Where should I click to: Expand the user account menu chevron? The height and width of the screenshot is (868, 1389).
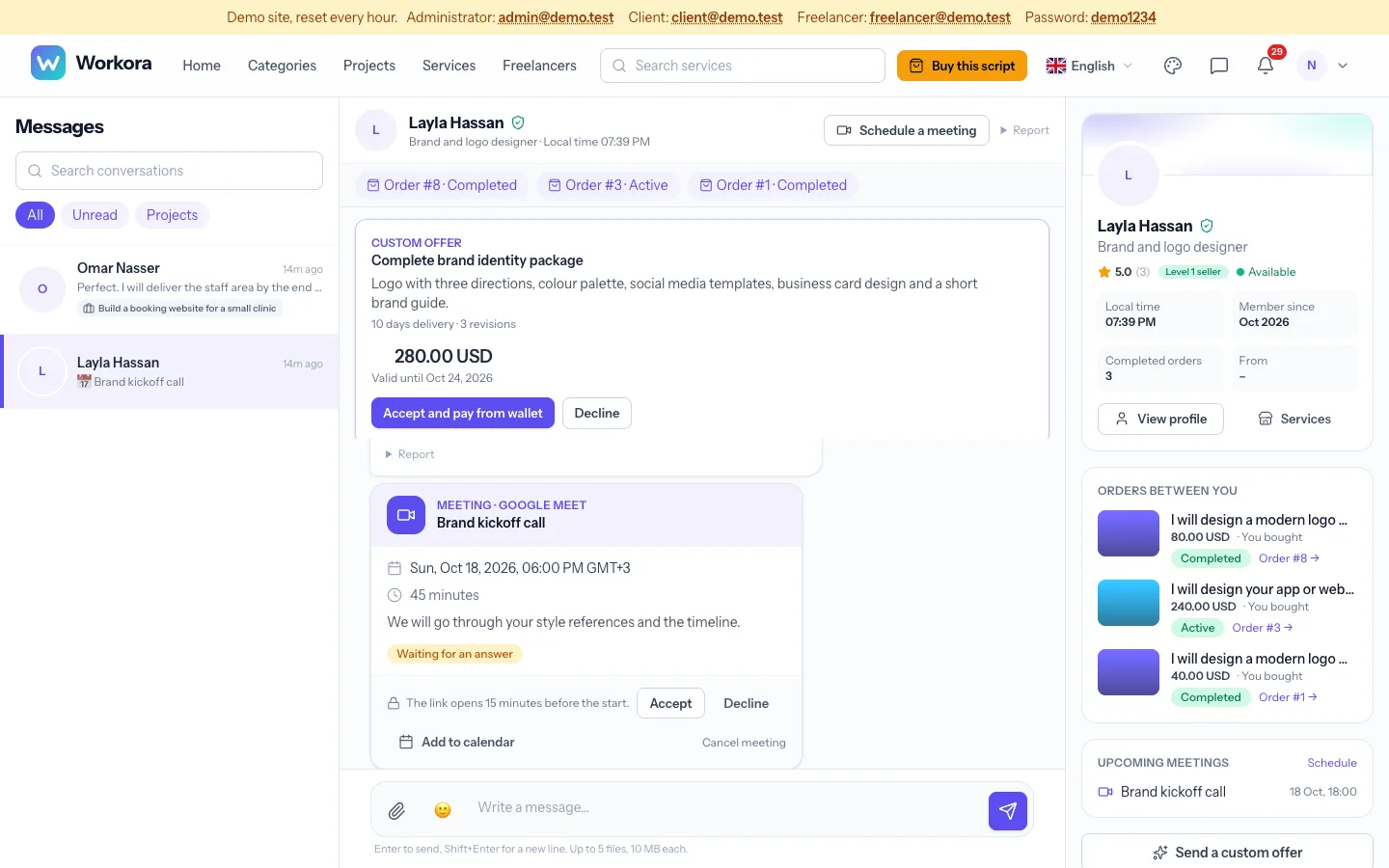pyautogui.click(x=1343, y=66)
